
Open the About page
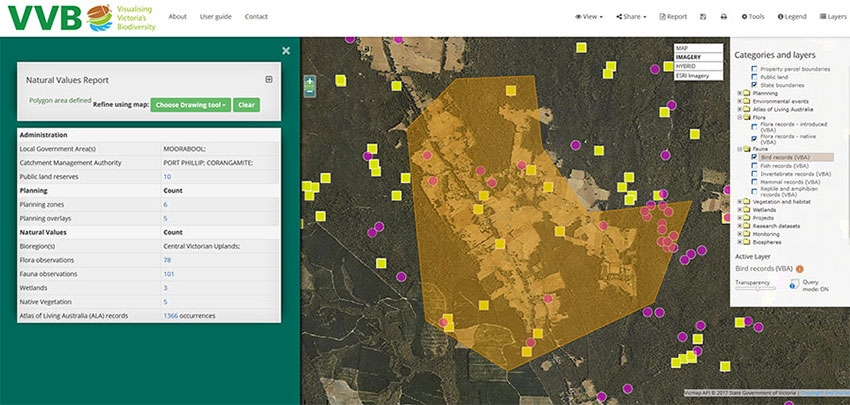177,17
